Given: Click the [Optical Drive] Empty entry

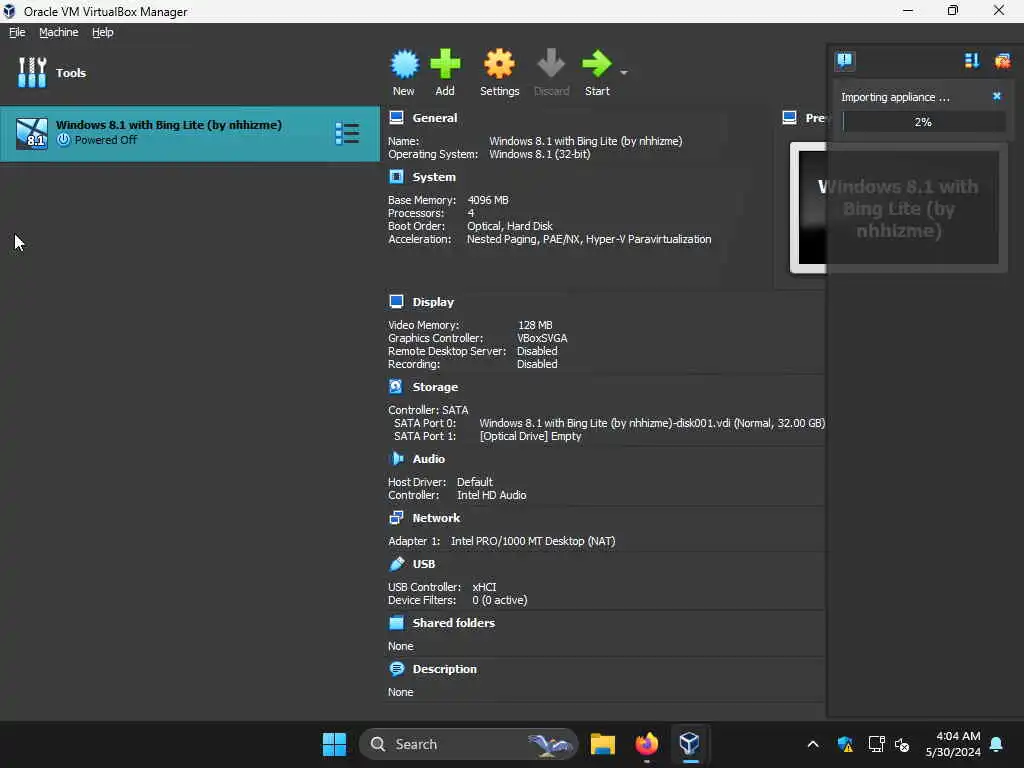Looking at the screenshot, I should pyautogui.click(x=530, y=436).
